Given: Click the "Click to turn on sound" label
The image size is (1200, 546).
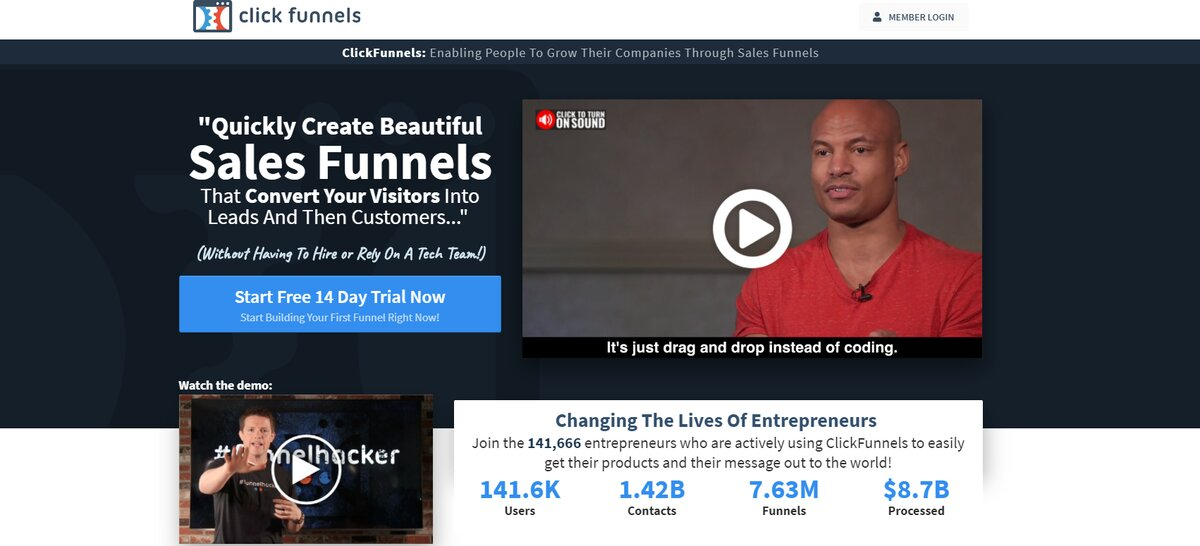Looking at the screenshot, I should click(x=581, y=120).
